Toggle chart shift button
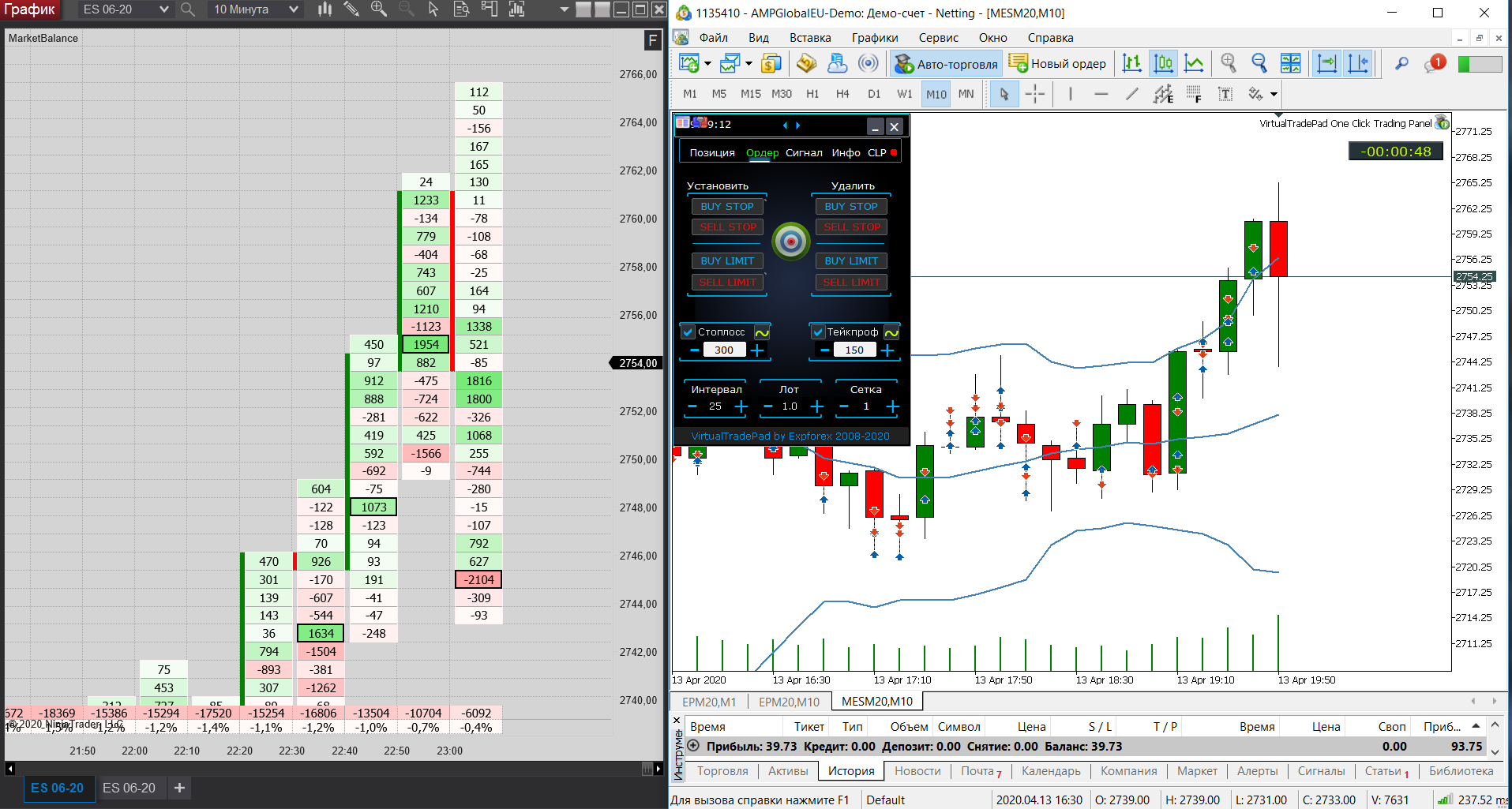Viewport: 1512px width, 809px height. [x=1358, y=64]
